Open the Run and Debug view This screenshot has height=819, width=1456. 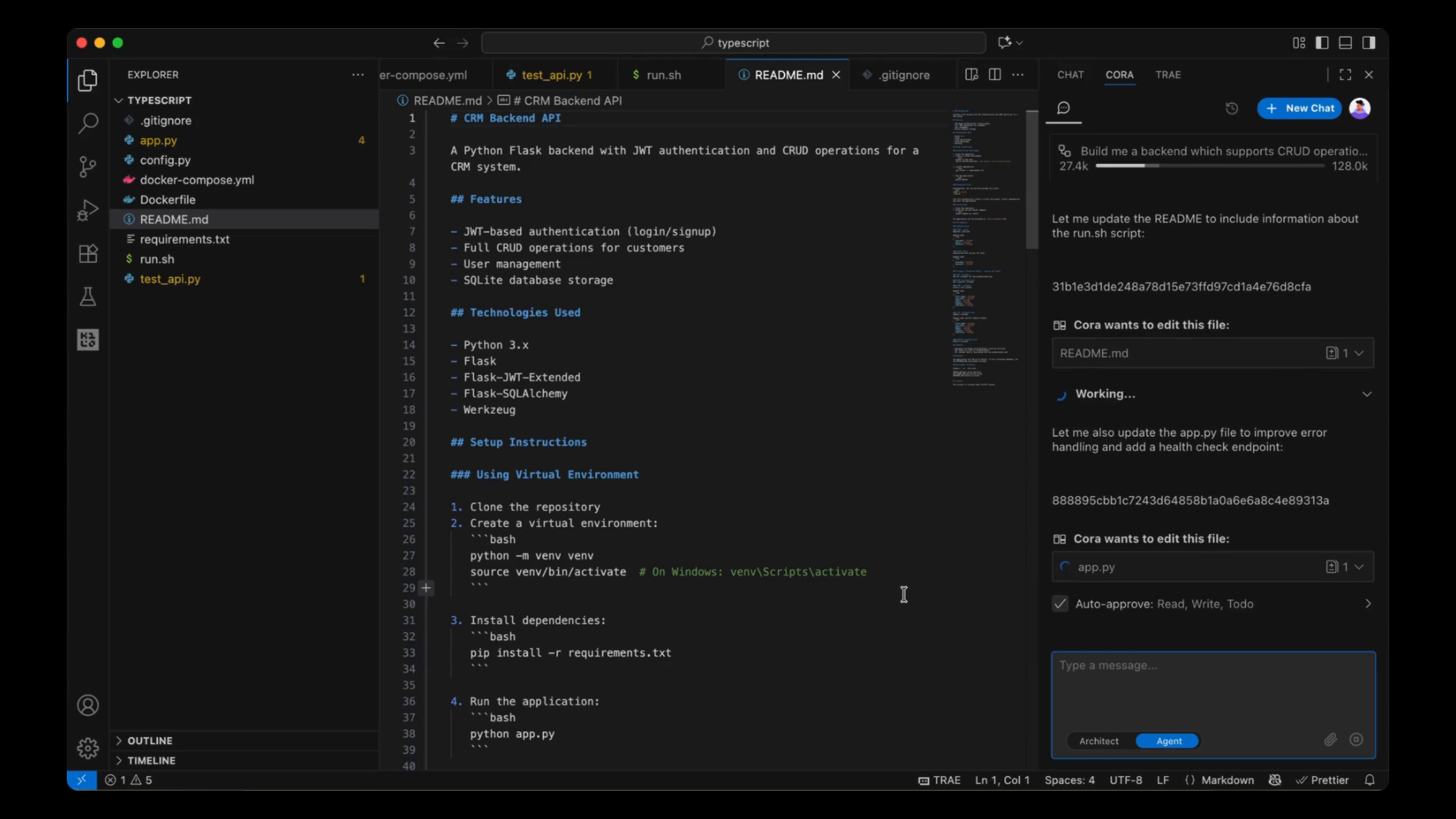[88, 210]
